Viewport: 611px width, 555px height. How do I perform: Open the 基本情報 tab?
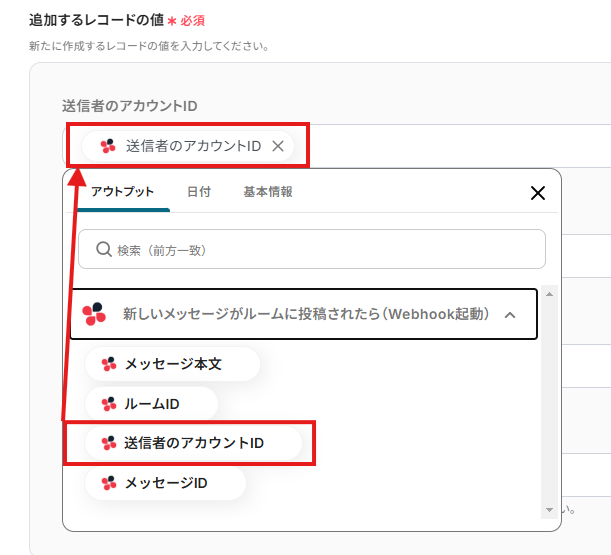point(268,192)
